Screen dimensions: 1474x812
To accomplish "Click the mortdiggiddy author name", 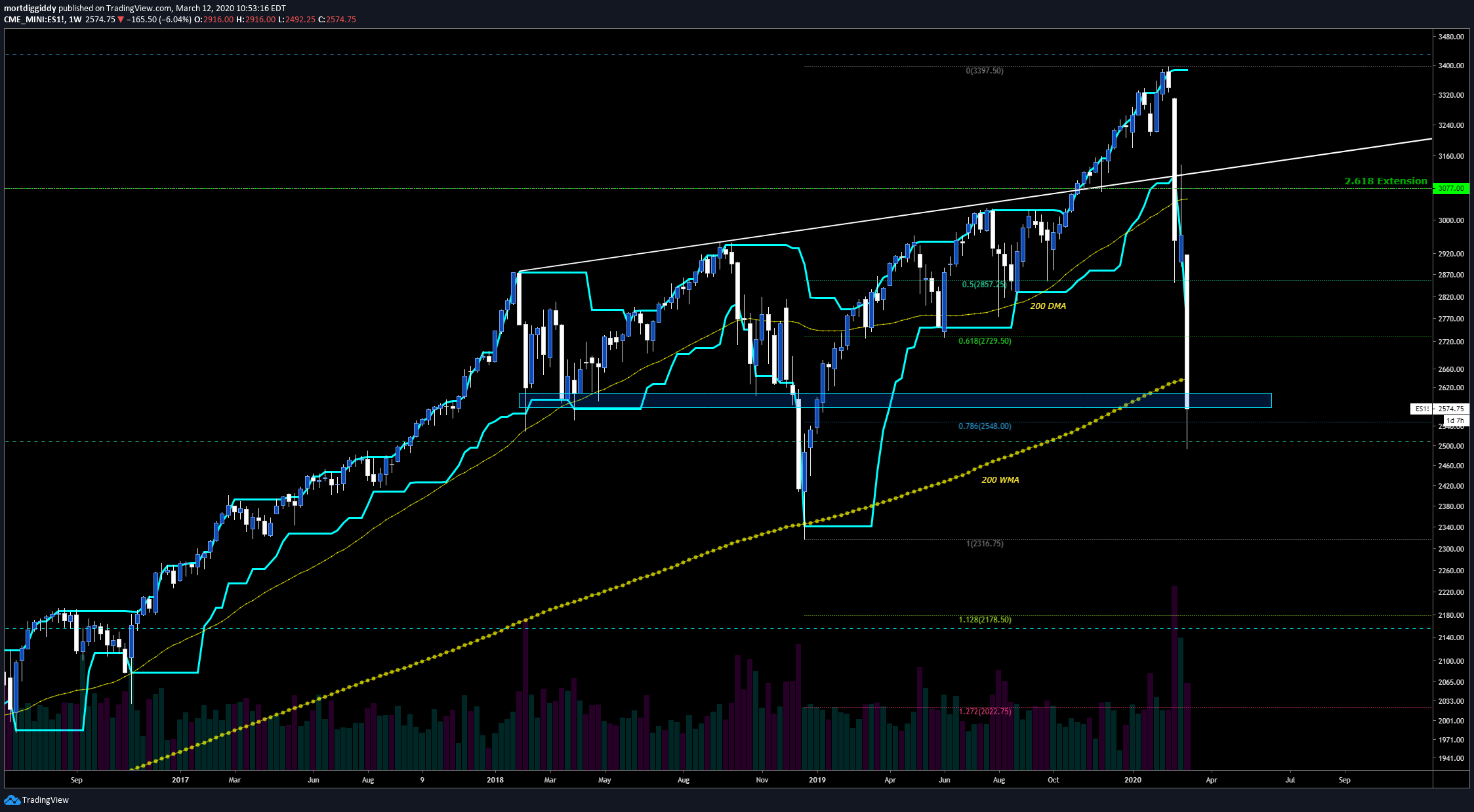I will pyautogui.click(x=30, y=9).
